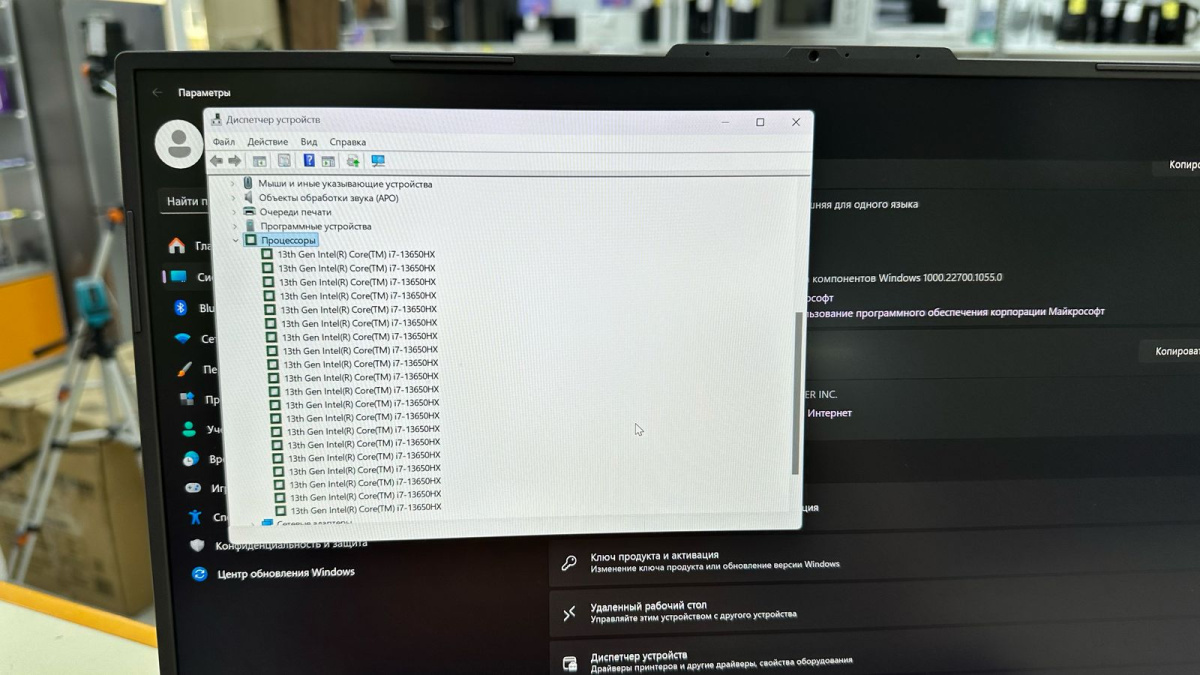Click the Windows Update circular arrows icon
The width and height of the screenshot is (1200, 675).
(200, 574)
